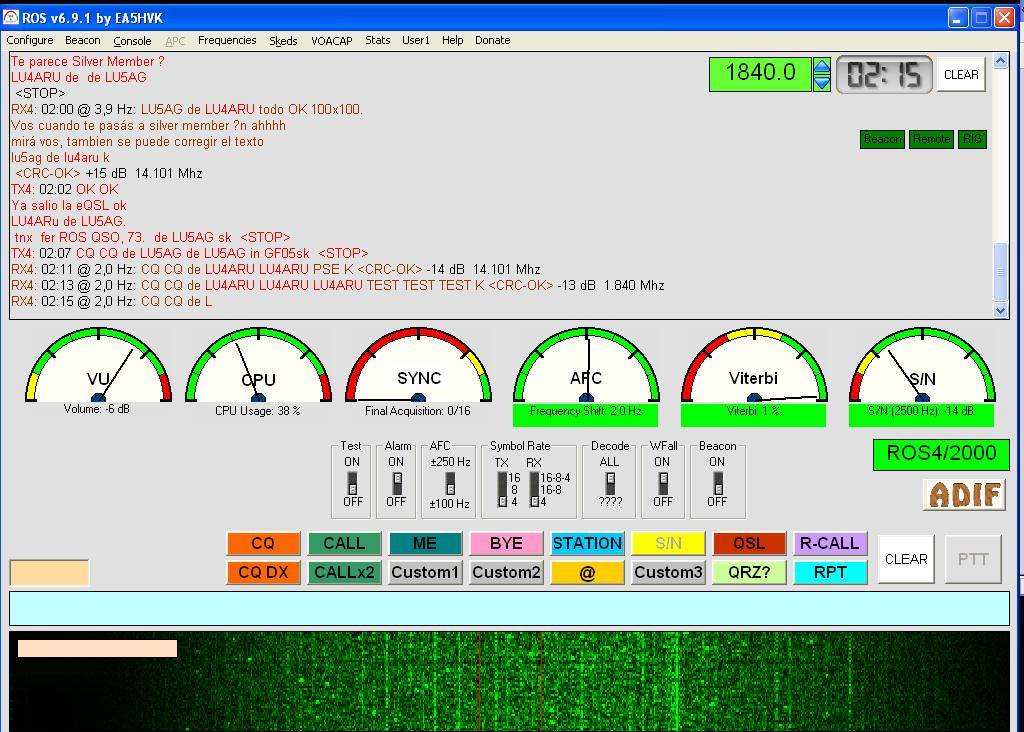
Task: Click the green RIG indicator button
Action: point(972,139)
